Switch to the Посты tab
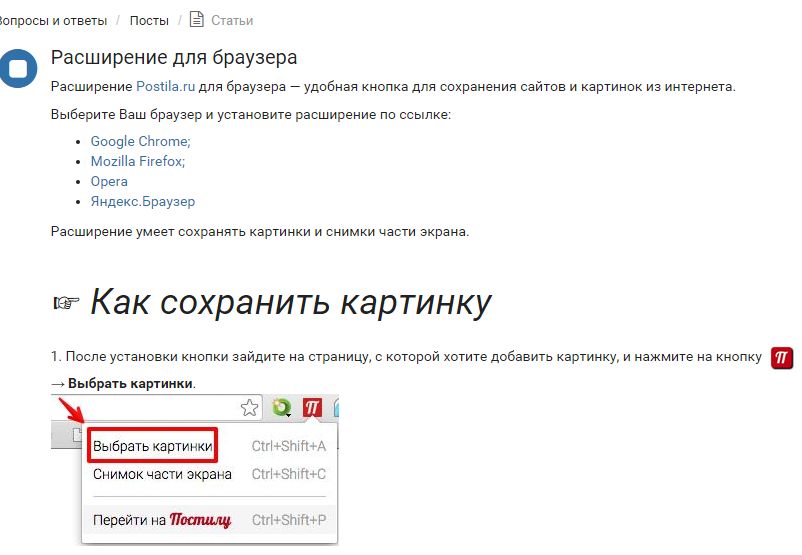This screenshot has height=555, width=802. pyautogui.click(x=149, y=20)
